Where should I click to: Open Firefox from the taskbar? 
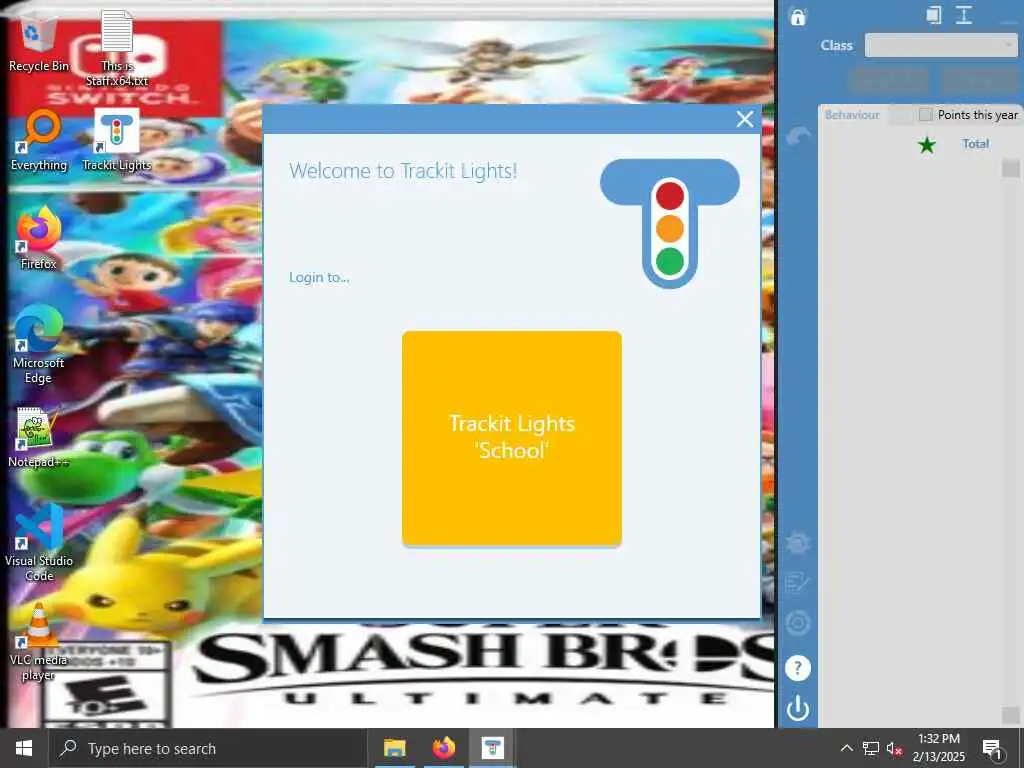443,748
